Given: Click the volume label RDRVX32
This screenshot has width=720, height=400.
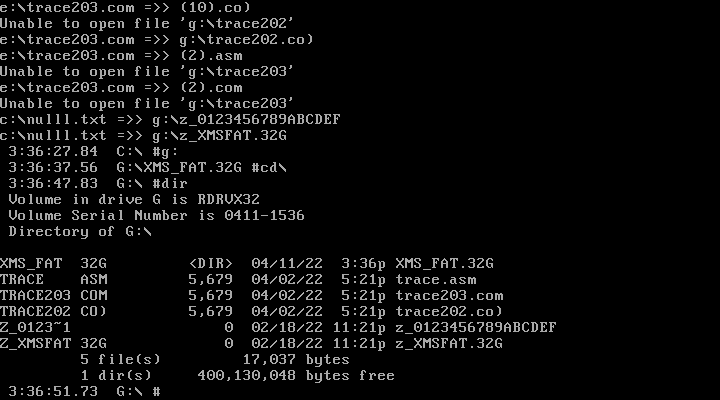Looking at the screenshot, I should pyautogui.click(x=228, y=199).
